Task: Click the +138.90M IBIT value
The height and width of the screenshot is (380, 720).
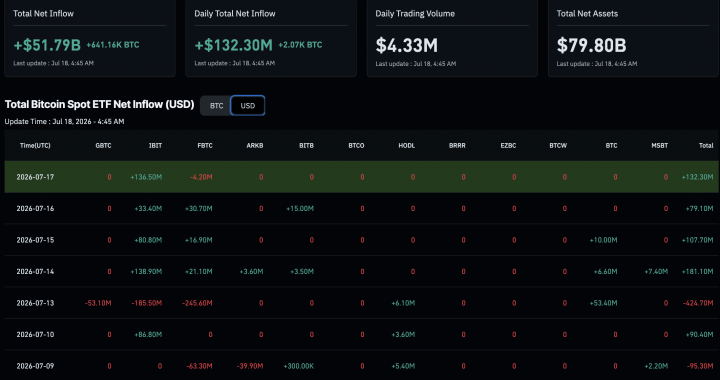Action: click(x=146, y=272)
